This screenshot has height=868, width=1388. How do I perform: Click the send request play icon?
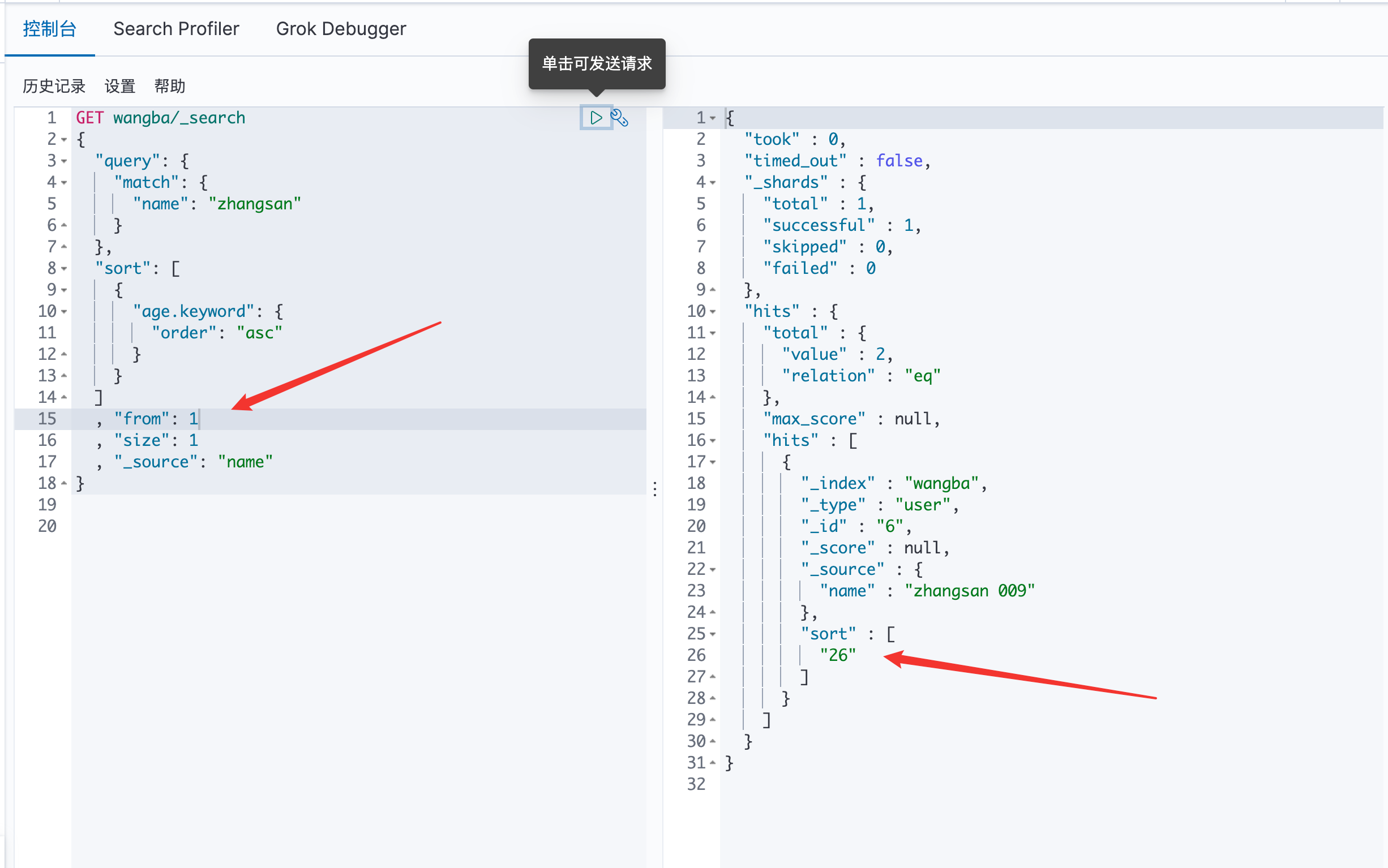[x=596, y=118]
